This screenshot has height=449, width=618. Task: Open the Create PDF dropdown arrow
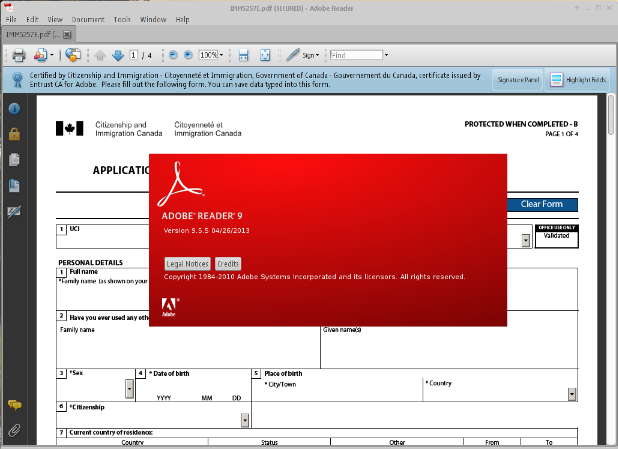52,55
